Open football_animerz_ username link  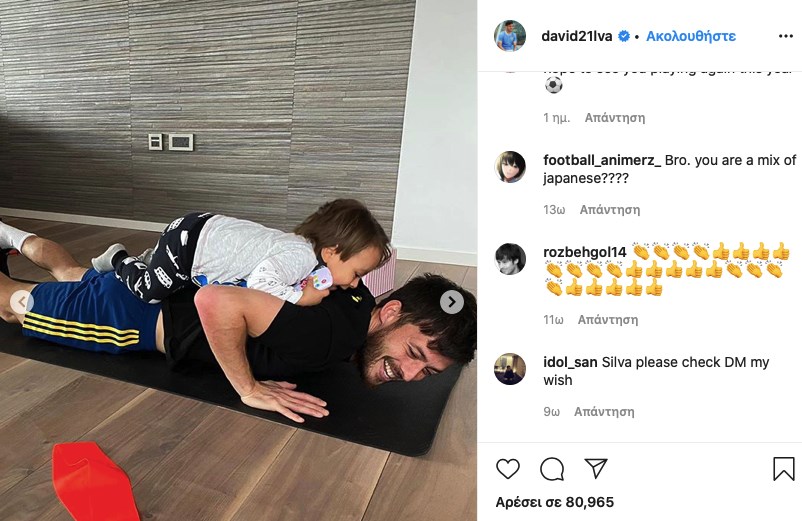click(602, 160)
